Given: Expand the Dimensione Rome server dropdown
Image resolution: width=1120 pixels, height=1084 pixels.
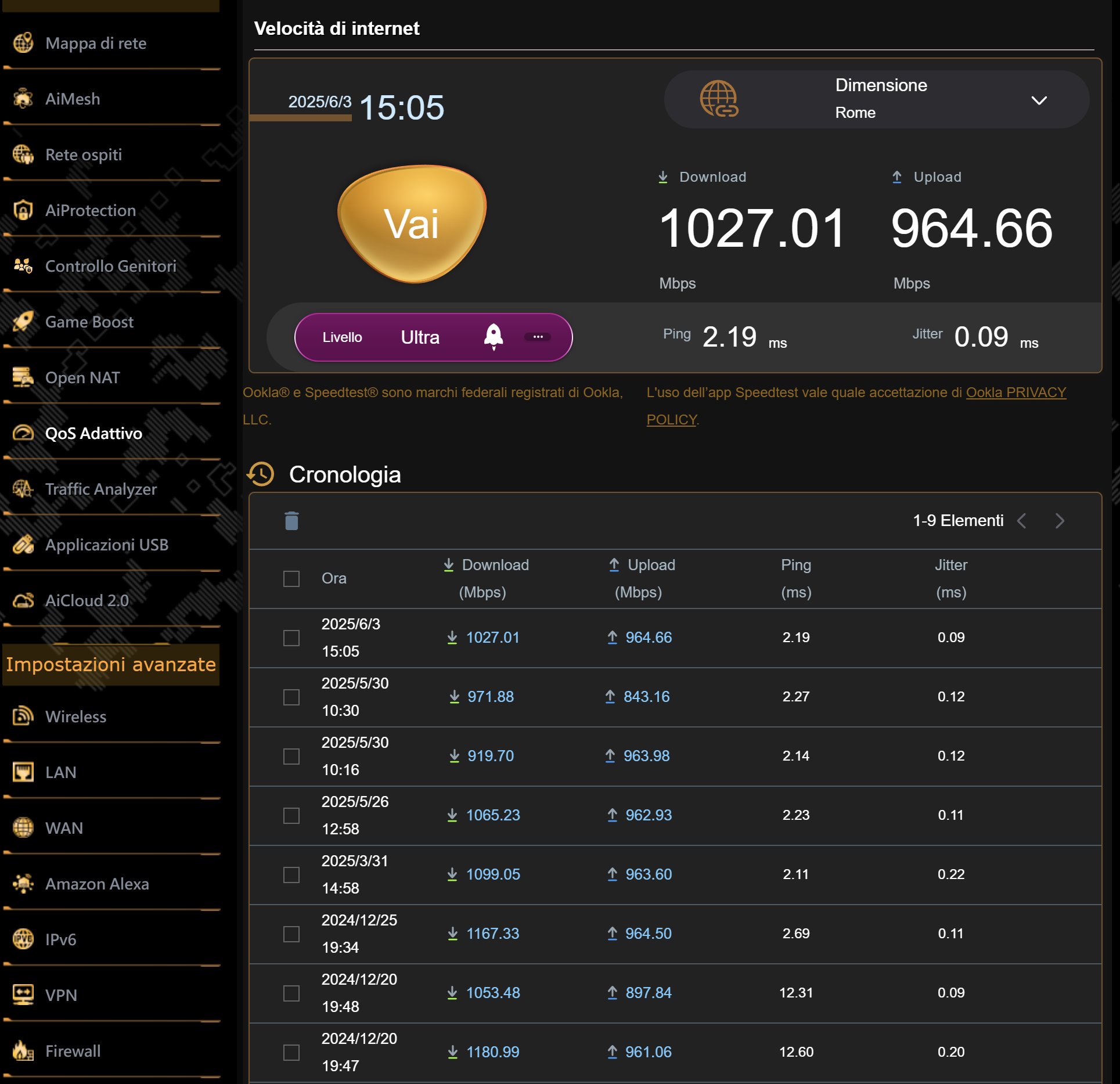Looking at the screenshot, I should pos(1039,100).
